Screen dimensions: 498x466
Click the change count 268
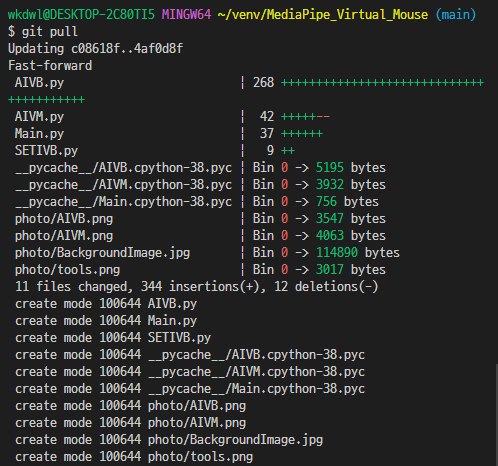tap(263, 83)
